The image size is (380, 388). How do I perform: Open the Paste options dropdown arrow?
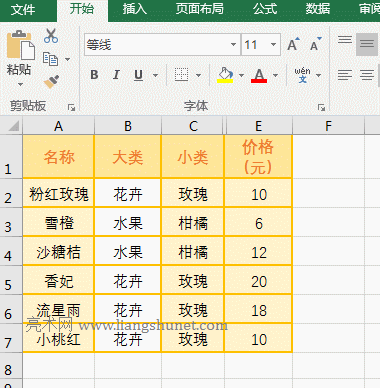point(20,84)
